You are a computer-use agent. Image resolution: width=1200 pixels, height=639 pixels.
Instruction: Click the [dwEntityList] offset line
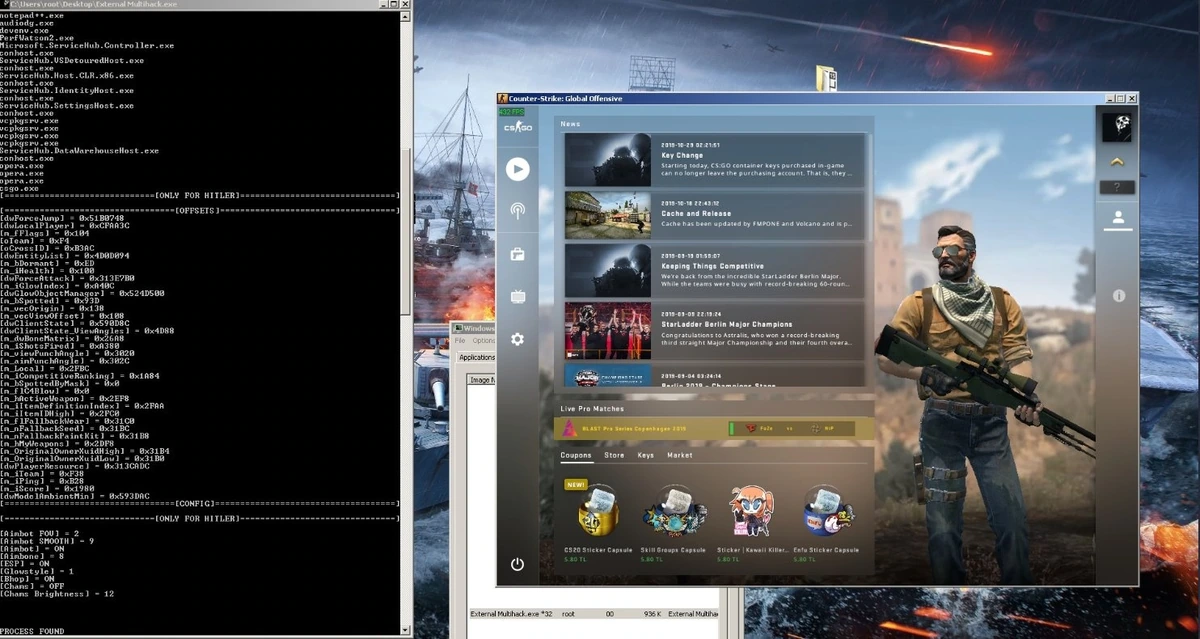[65, 256]
